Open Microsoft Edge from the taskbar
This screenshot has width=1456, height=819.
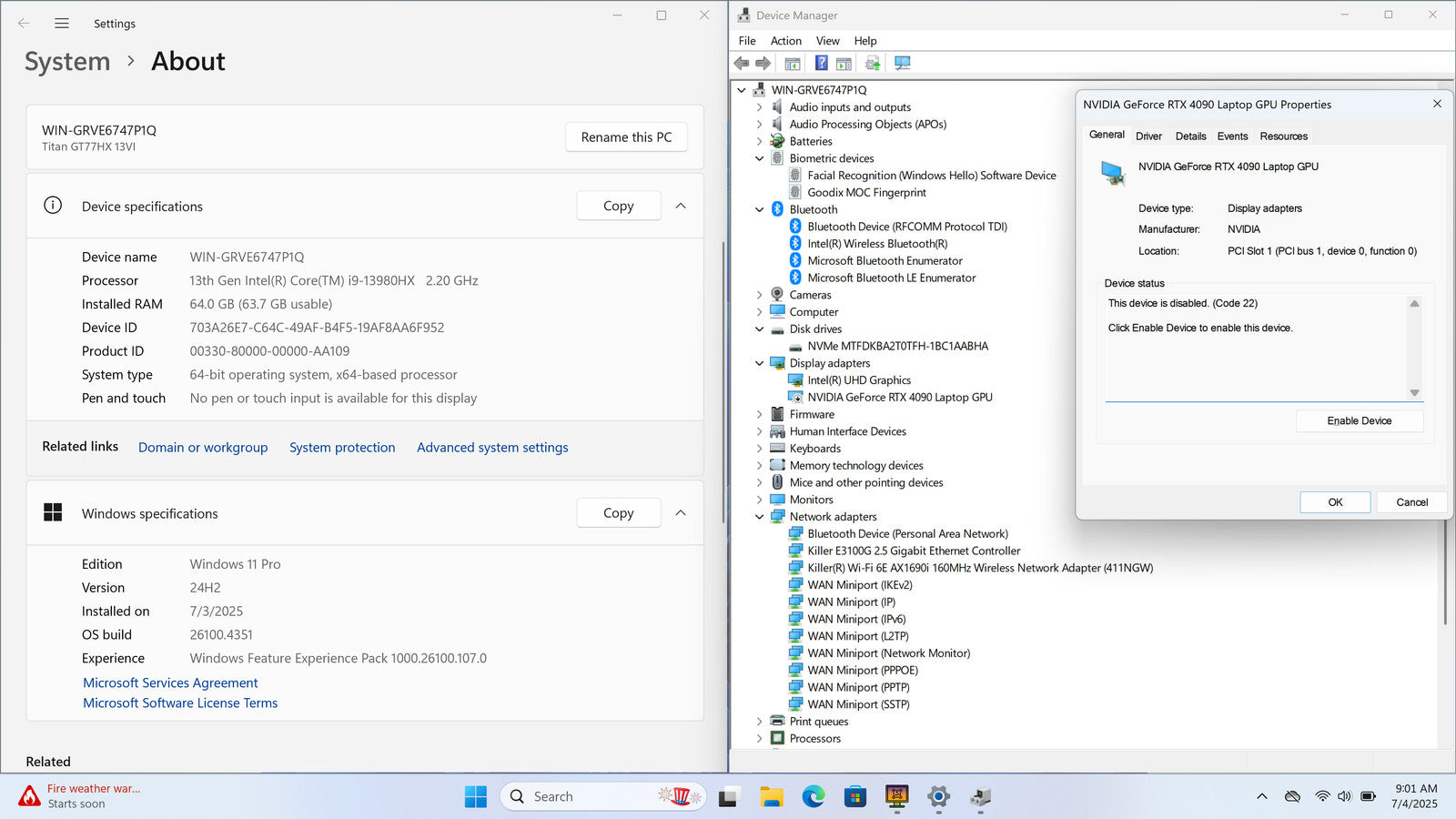point(813,797)
